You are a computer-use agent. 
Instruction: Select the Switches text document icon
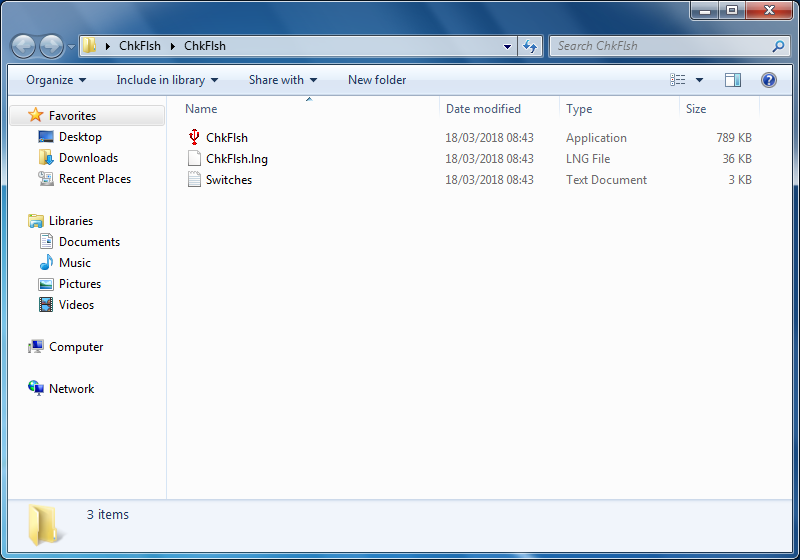(195, 180)
